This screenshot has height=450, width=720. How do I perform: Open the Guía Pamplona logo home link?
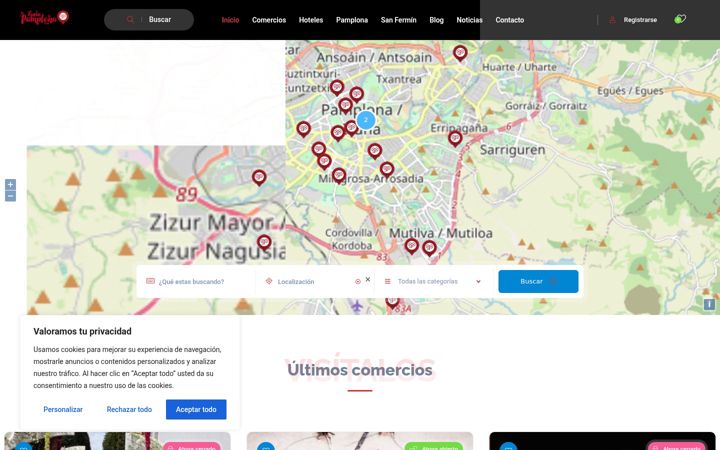pyautogui.click(x=45, y=18)
